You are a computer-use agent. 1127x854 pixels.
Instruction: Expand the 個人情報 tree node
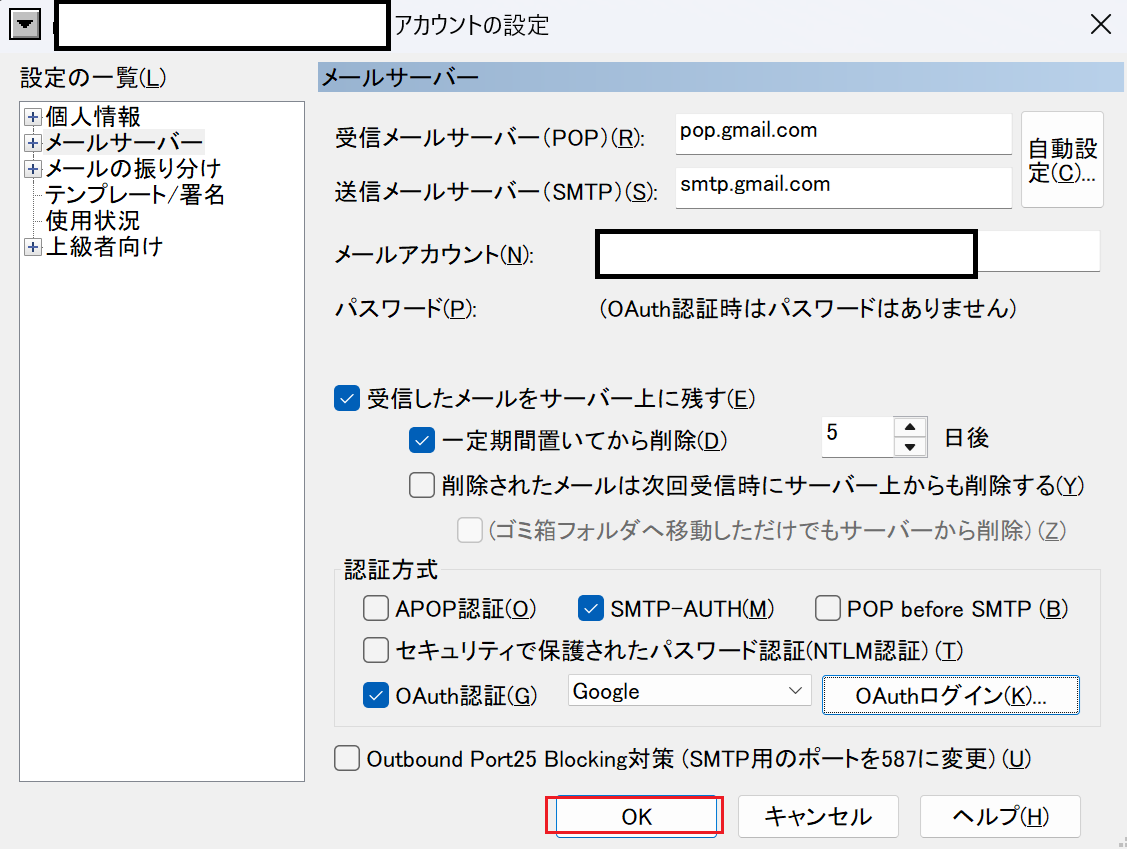[33, 118]
